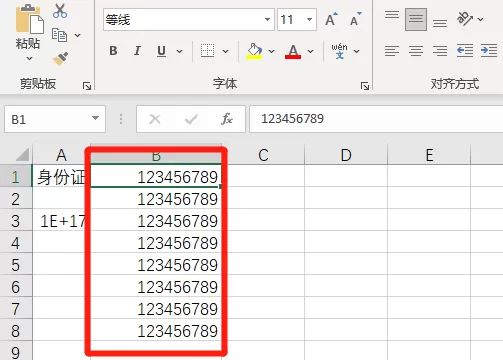This screenshot has height=360, width=503.
Task: Open the font size 11 dropdown
Action: pyautogui.click(x=310, y=19)
